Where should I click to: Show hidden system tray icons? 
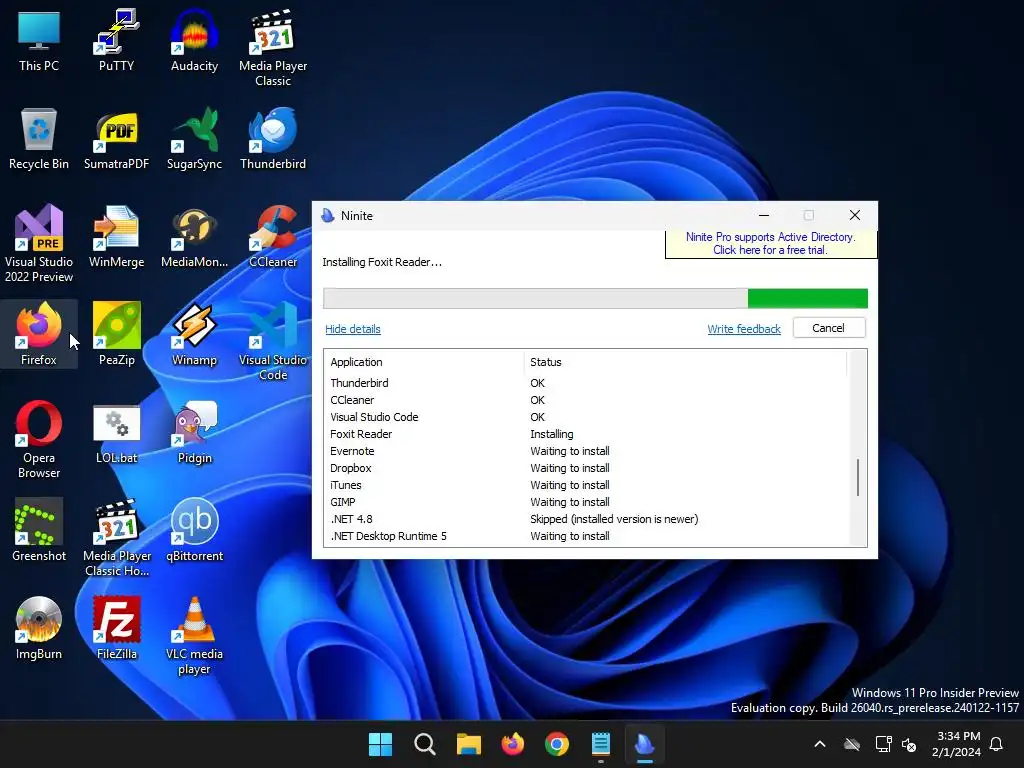click(x=820, y=744)
